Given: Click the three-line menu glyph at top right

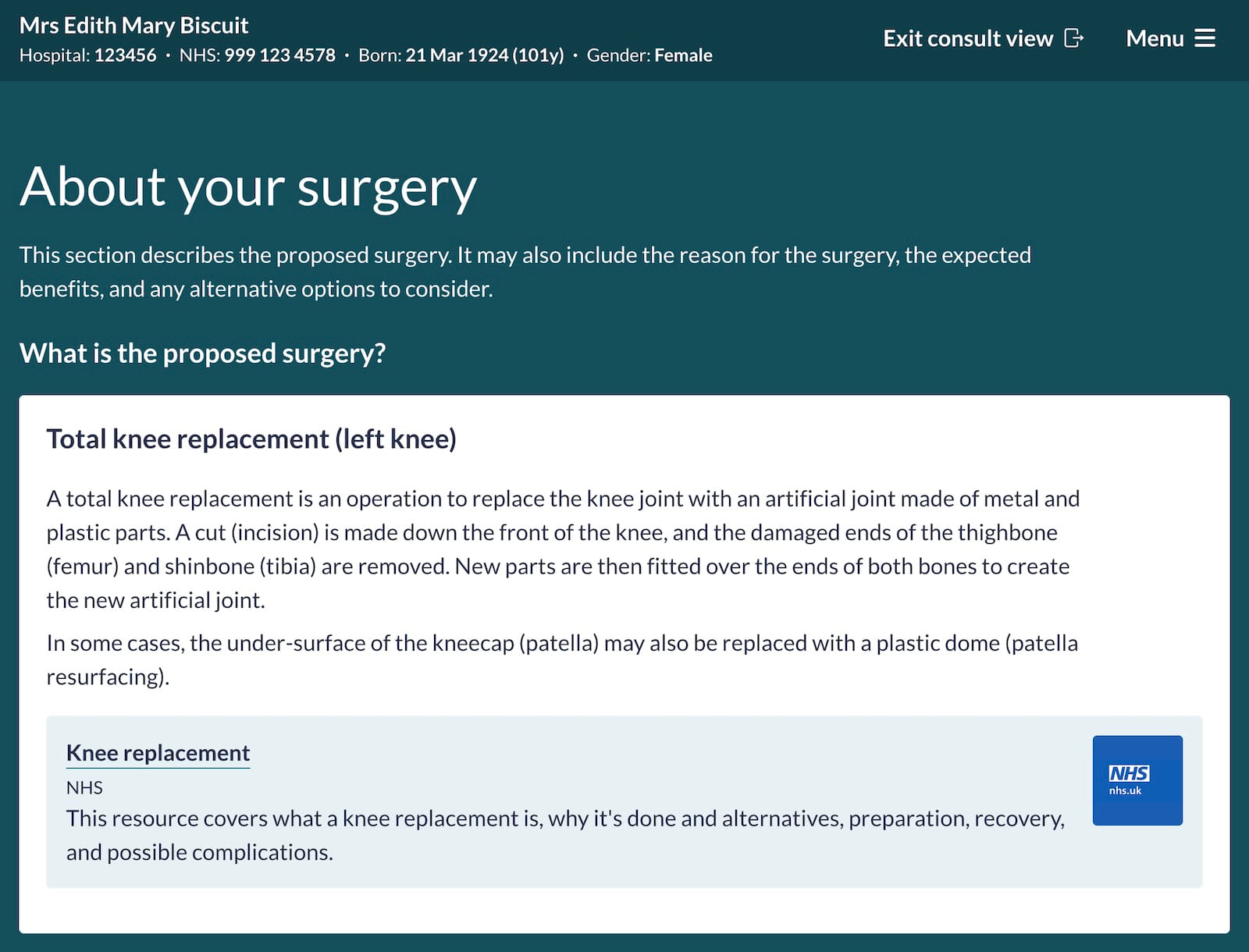Looking at the screenshot, I should point(1206,38).
